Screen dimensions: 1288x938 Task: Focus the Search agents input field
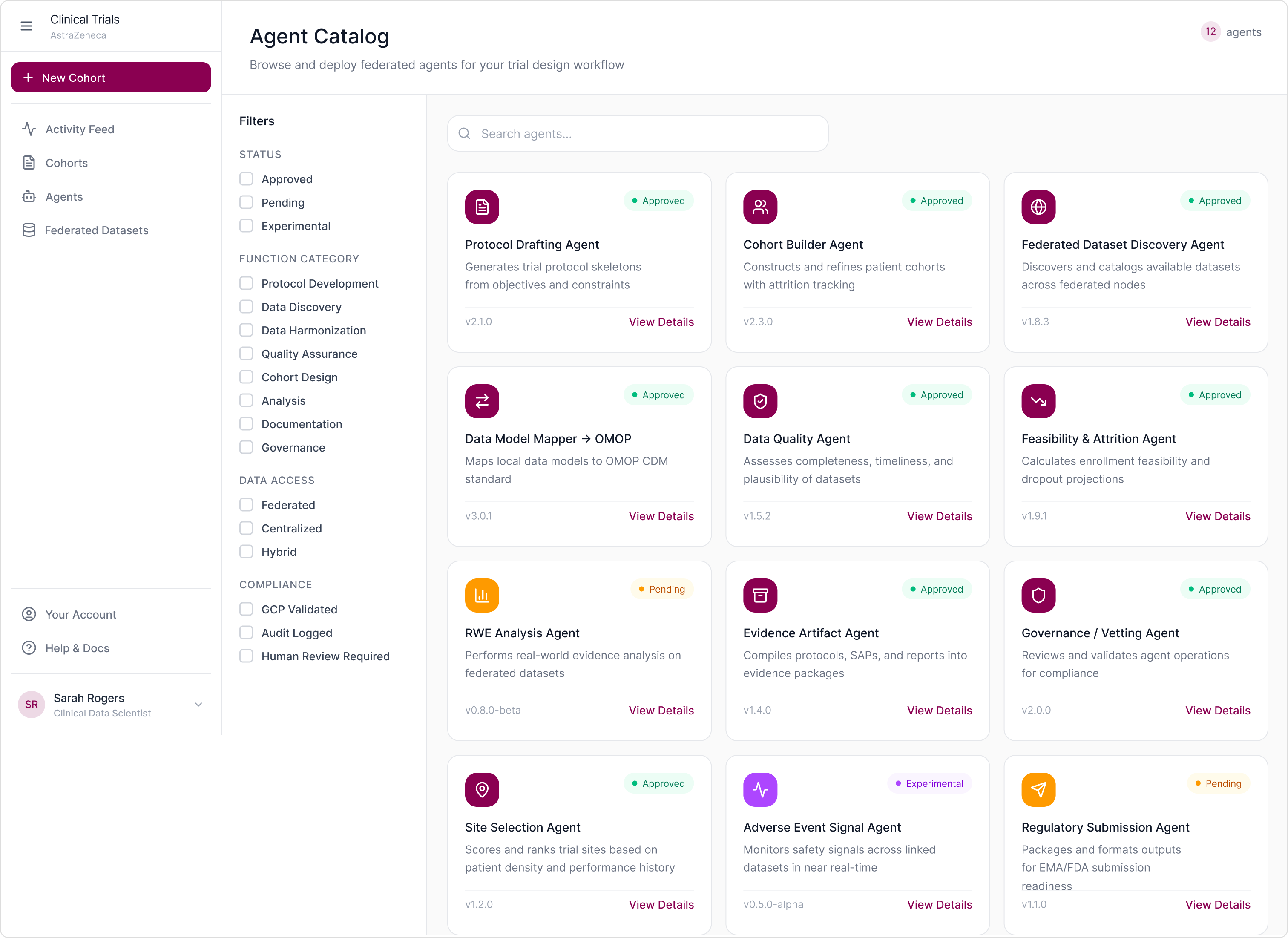click(x=638, y=133)
